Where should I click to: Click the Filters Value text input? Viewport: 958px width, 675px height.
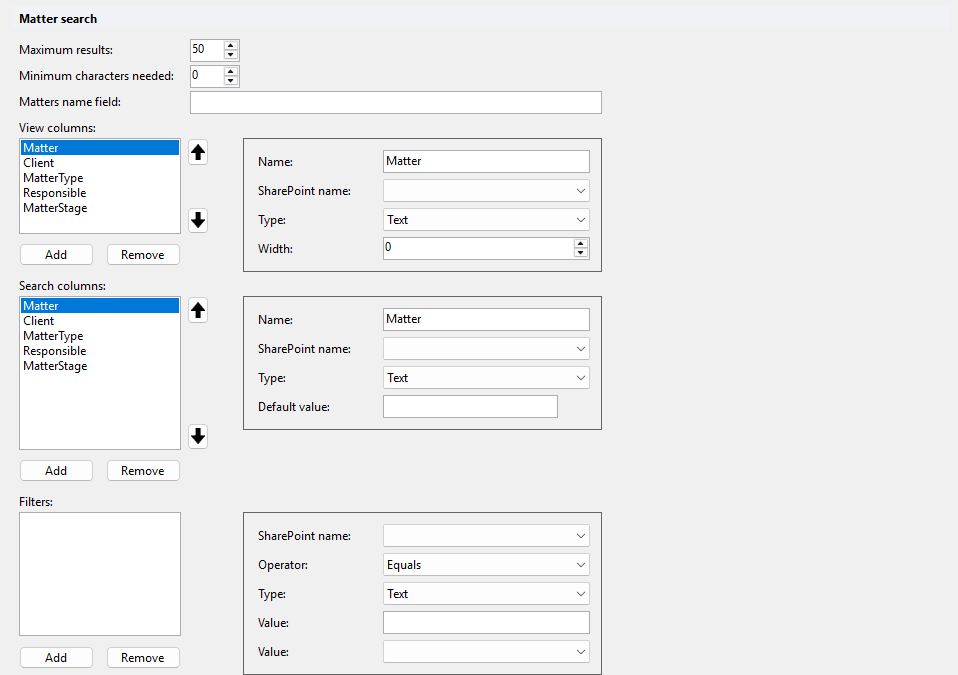(x=486, y=622)
